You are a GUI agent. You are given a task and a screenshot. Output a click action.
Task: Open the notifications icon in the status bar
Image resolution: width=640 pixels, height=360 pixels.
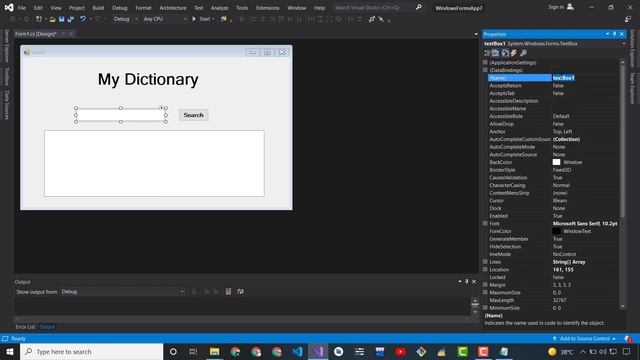coord(628,339)
